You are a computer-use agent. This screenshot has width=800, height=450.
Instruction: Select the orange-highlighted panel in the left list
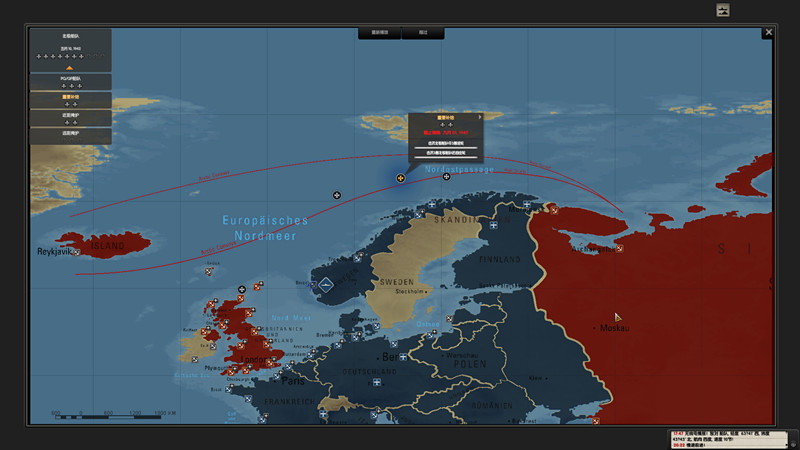tap(70, 100)
